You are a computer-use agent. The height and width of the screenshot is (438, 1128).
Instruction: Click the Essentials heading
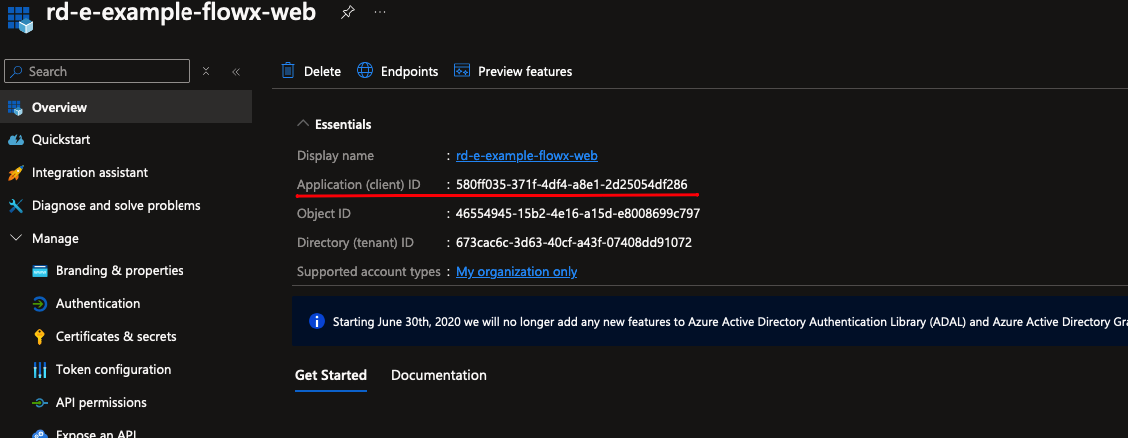(343, 124)
